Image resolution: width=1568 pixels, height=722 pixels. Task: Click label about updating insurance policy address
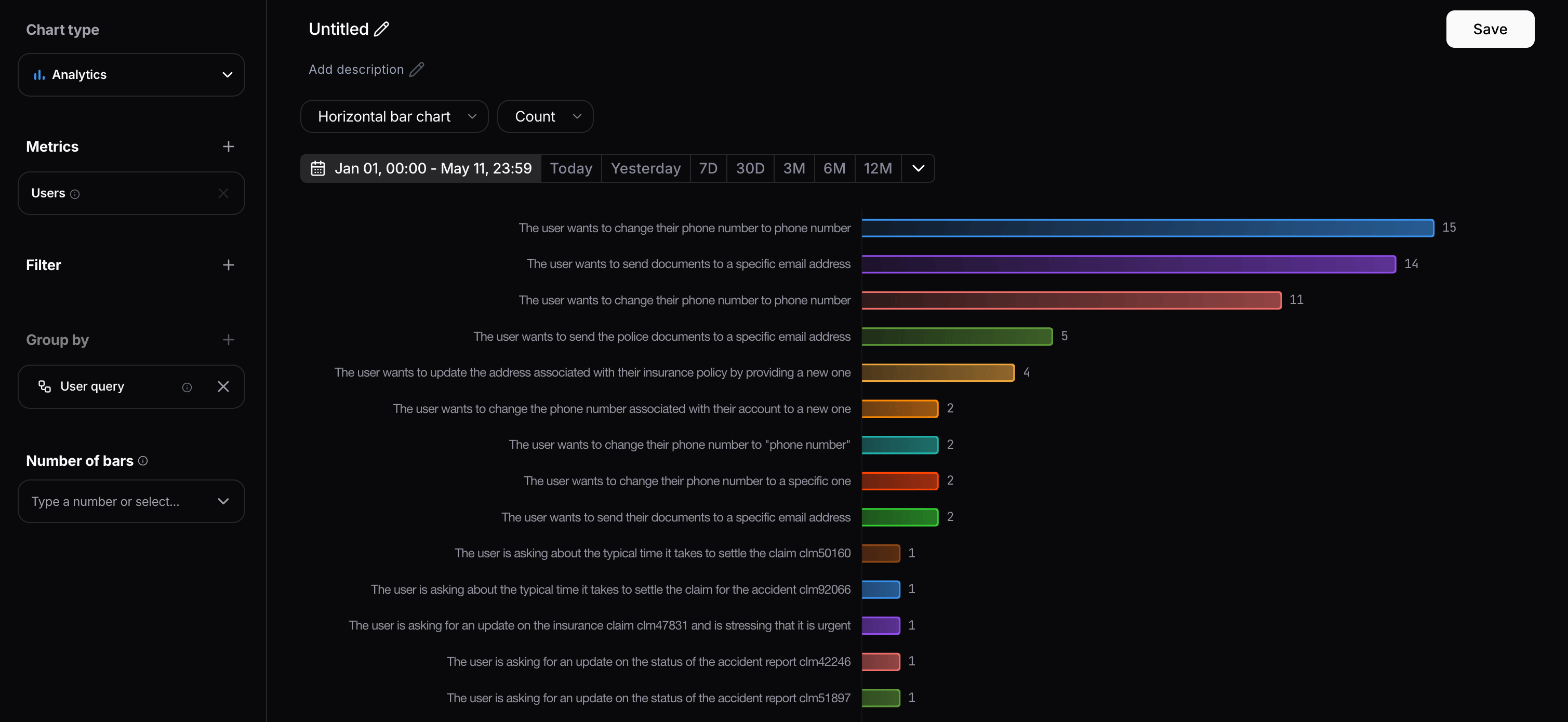(592, 372)
